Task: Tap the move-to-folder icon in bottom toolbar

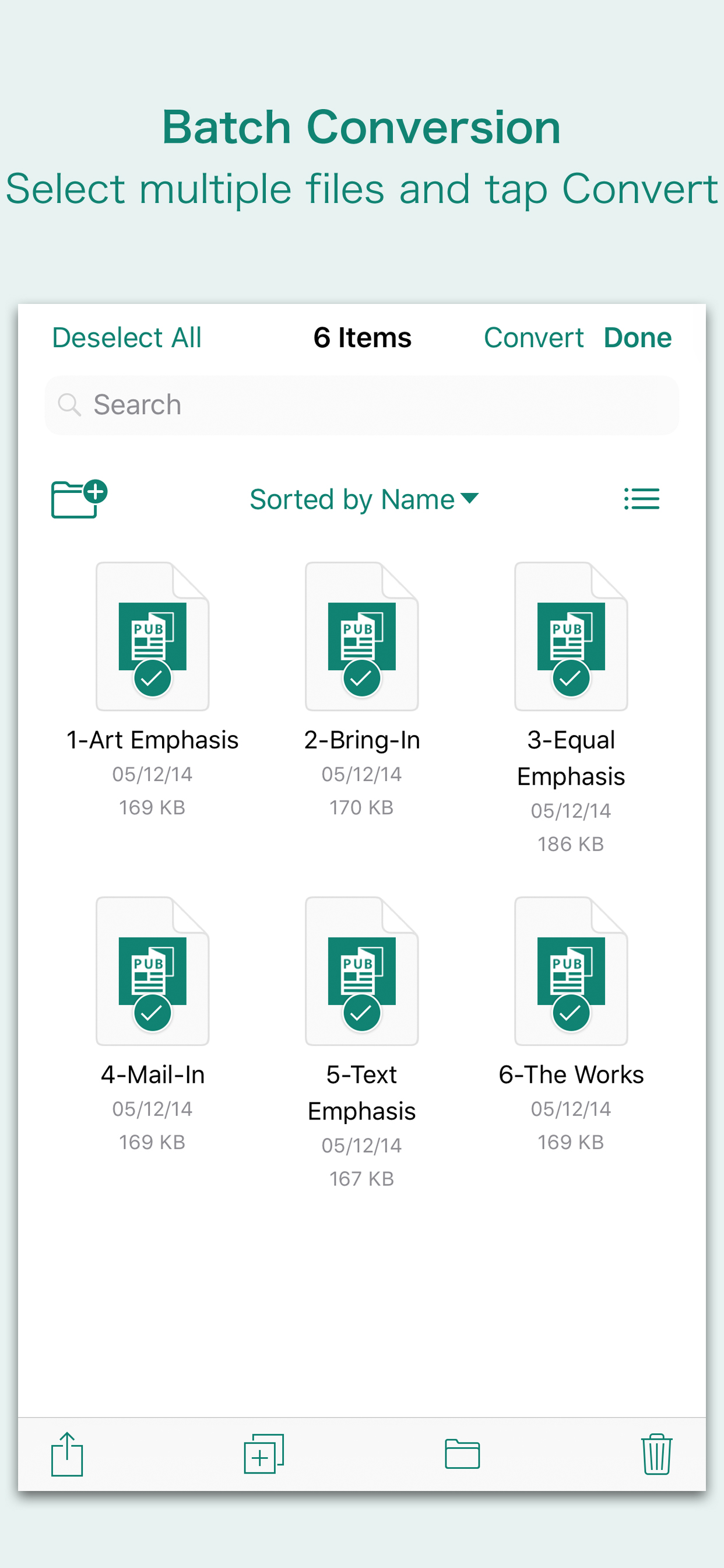Action: click(462, 1454)
